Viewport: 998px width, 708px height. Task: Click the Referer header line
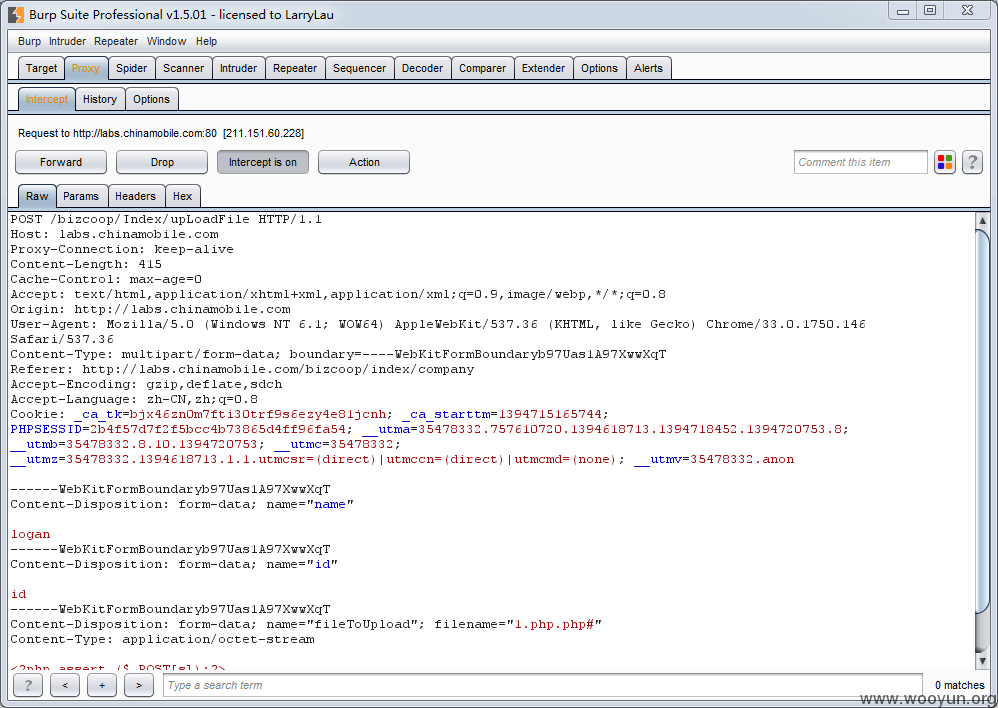point(242,369)
